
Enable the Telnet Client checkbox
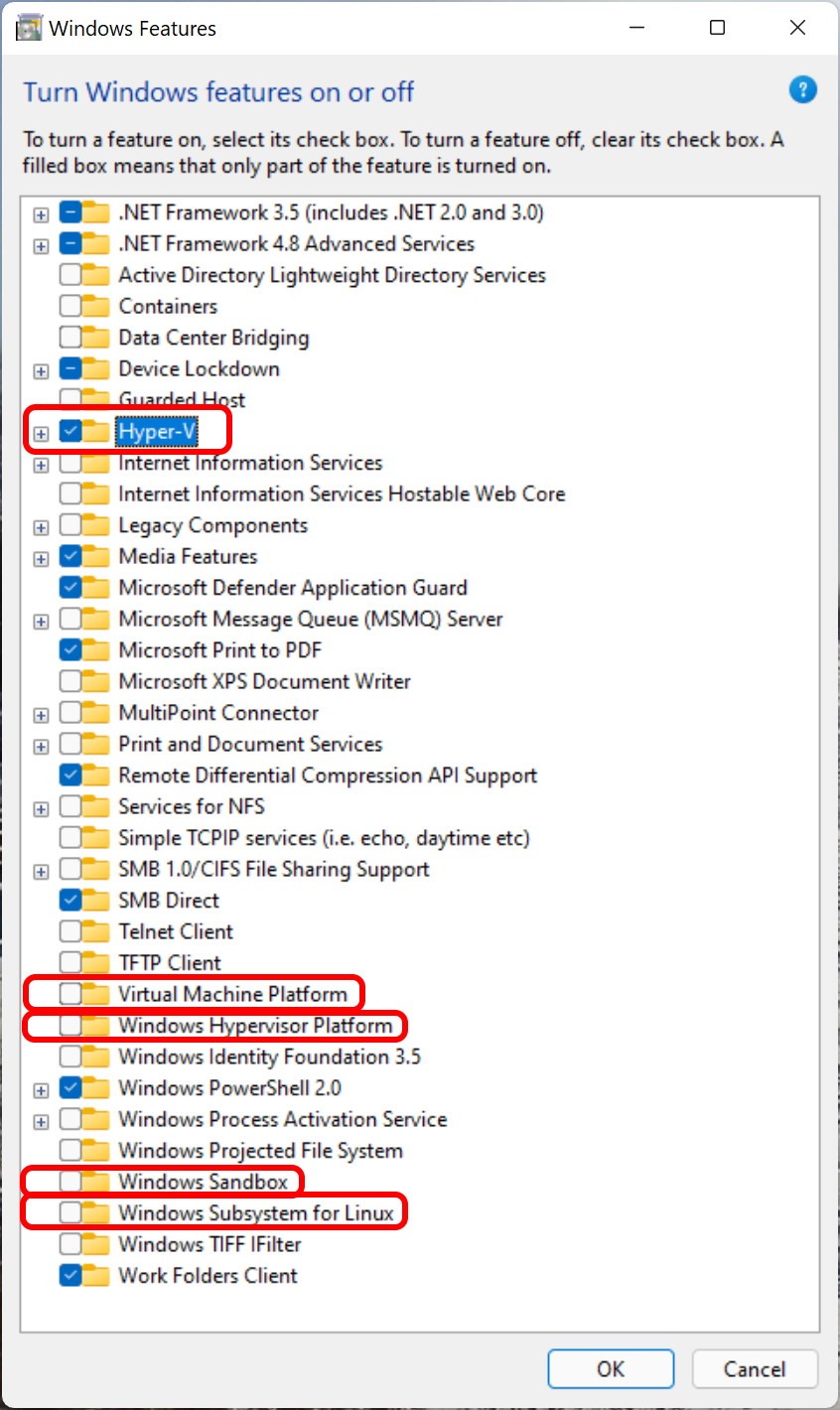click(x=70, y=931)
